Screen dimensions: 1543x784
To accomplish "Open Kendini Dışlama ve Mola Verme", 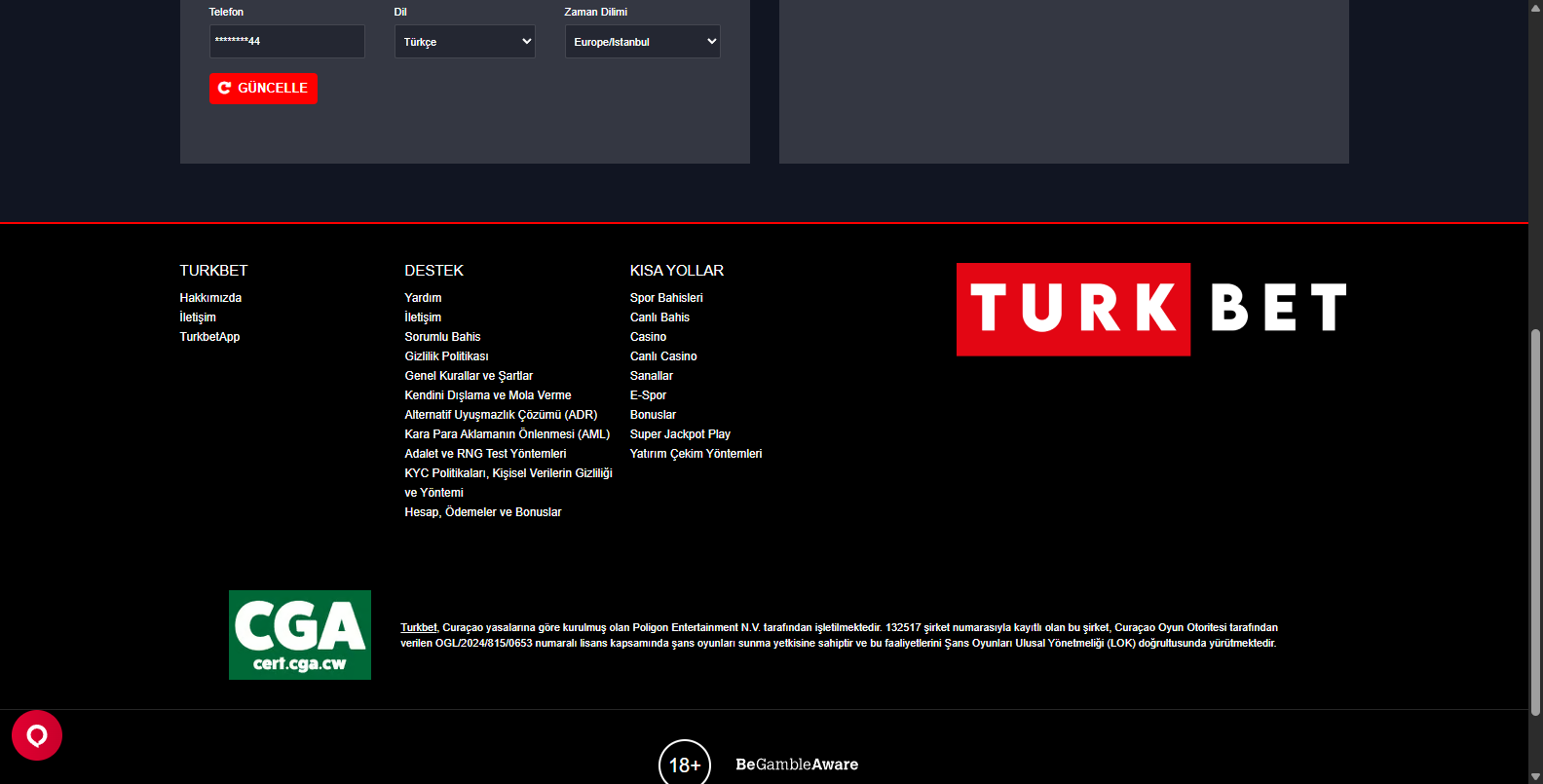I will (488, 395).
